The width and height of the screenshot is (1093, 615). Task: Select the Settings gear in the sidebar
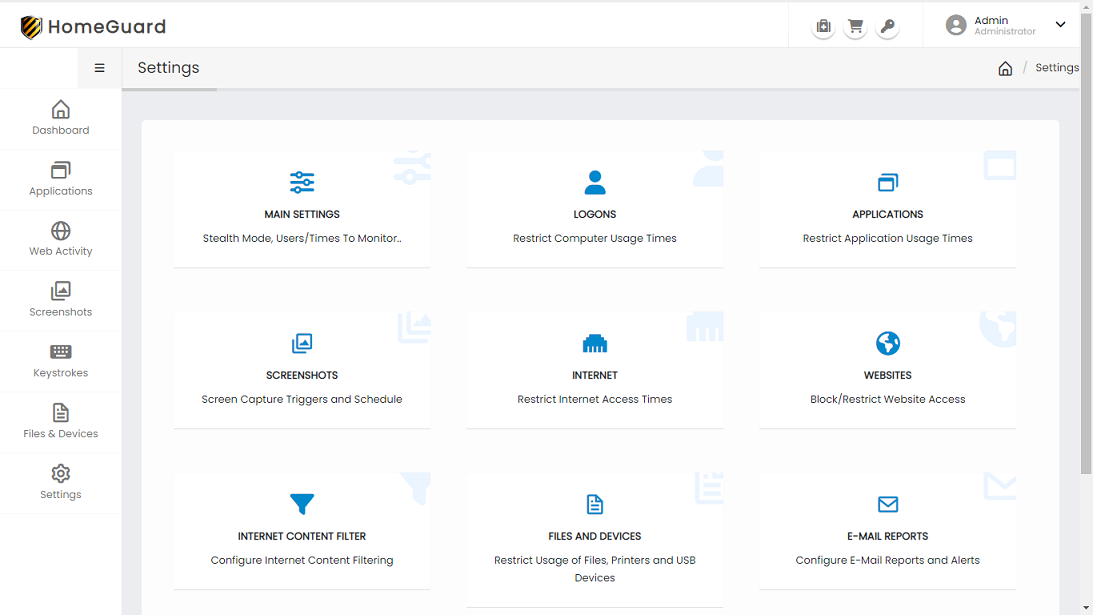(61, 483)
